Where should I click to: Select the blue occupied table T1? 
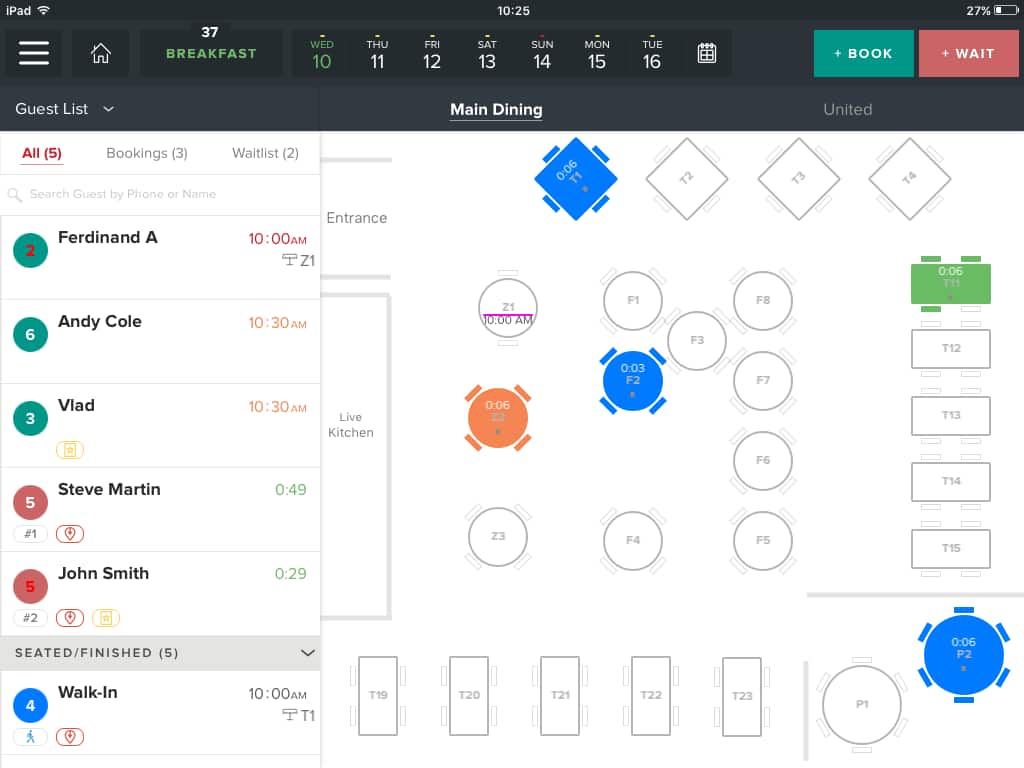click(x=575, y=179)
